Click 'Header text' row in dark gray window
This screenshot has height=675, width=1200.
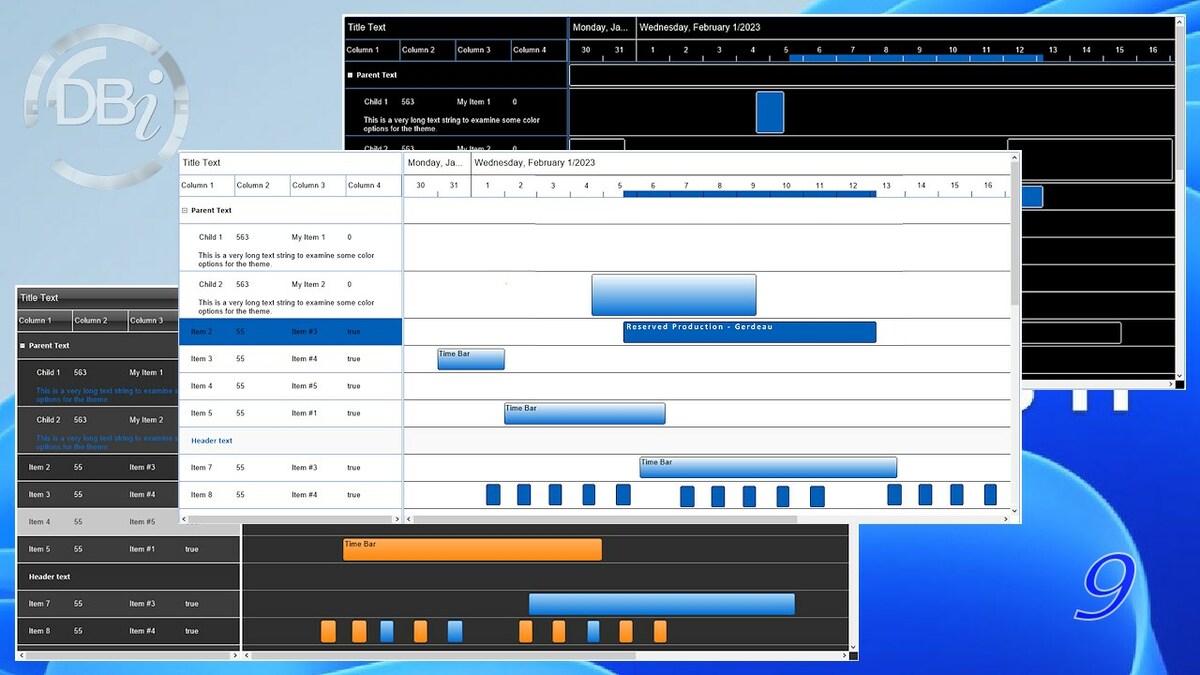pos(128,577)
